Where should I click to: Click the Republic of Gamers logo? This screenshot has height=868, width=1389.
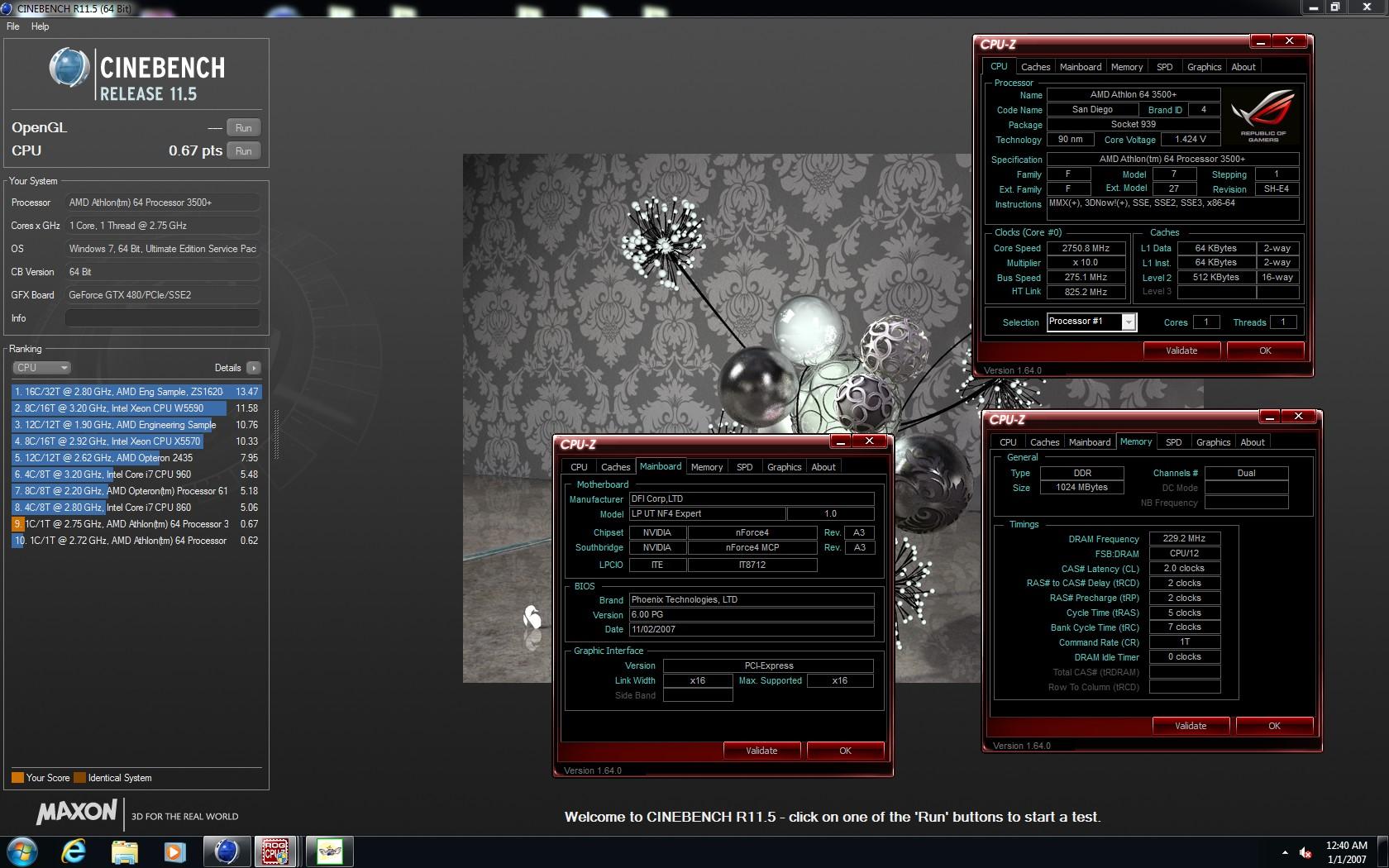(x=1263, y=116)
